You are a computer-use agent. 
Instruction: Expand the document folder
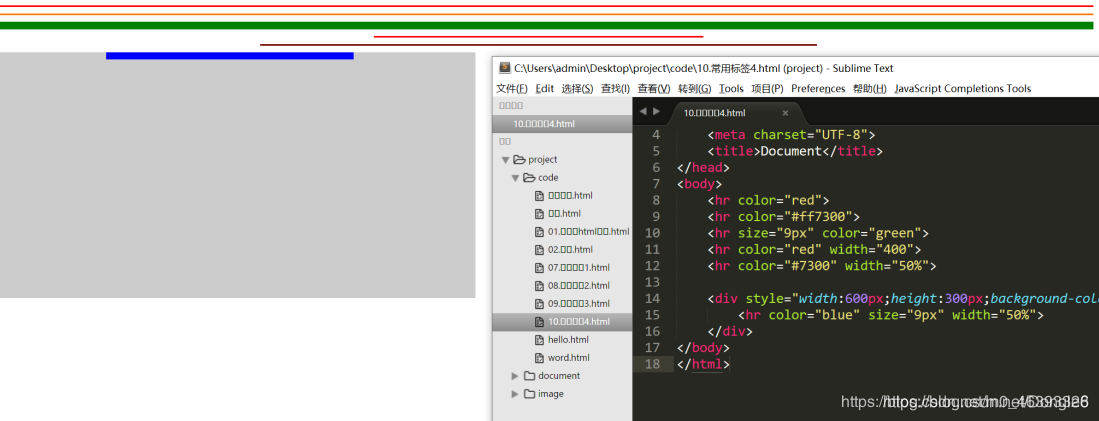(515, 376)
